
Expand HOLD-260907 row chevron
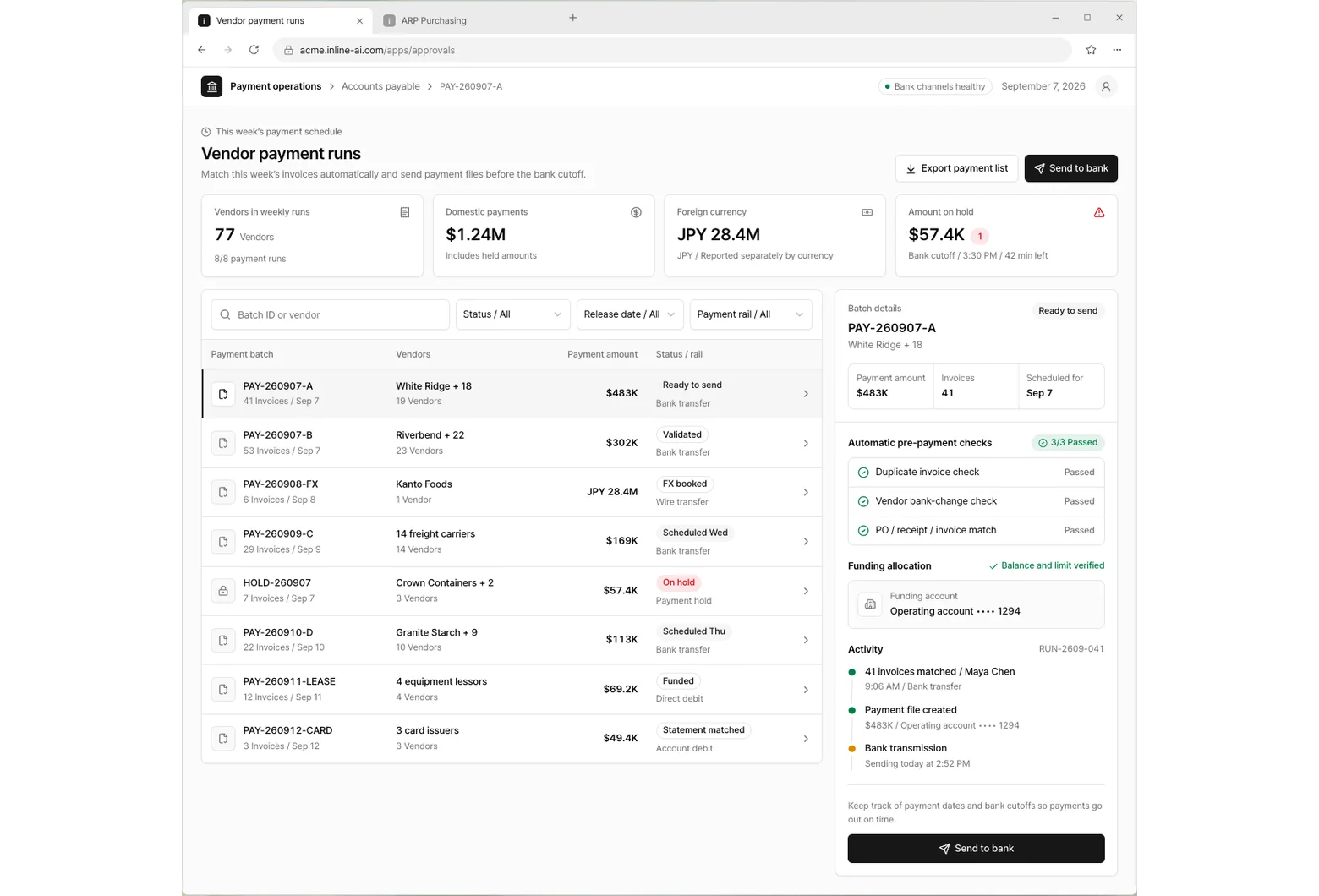pos(806,591)
